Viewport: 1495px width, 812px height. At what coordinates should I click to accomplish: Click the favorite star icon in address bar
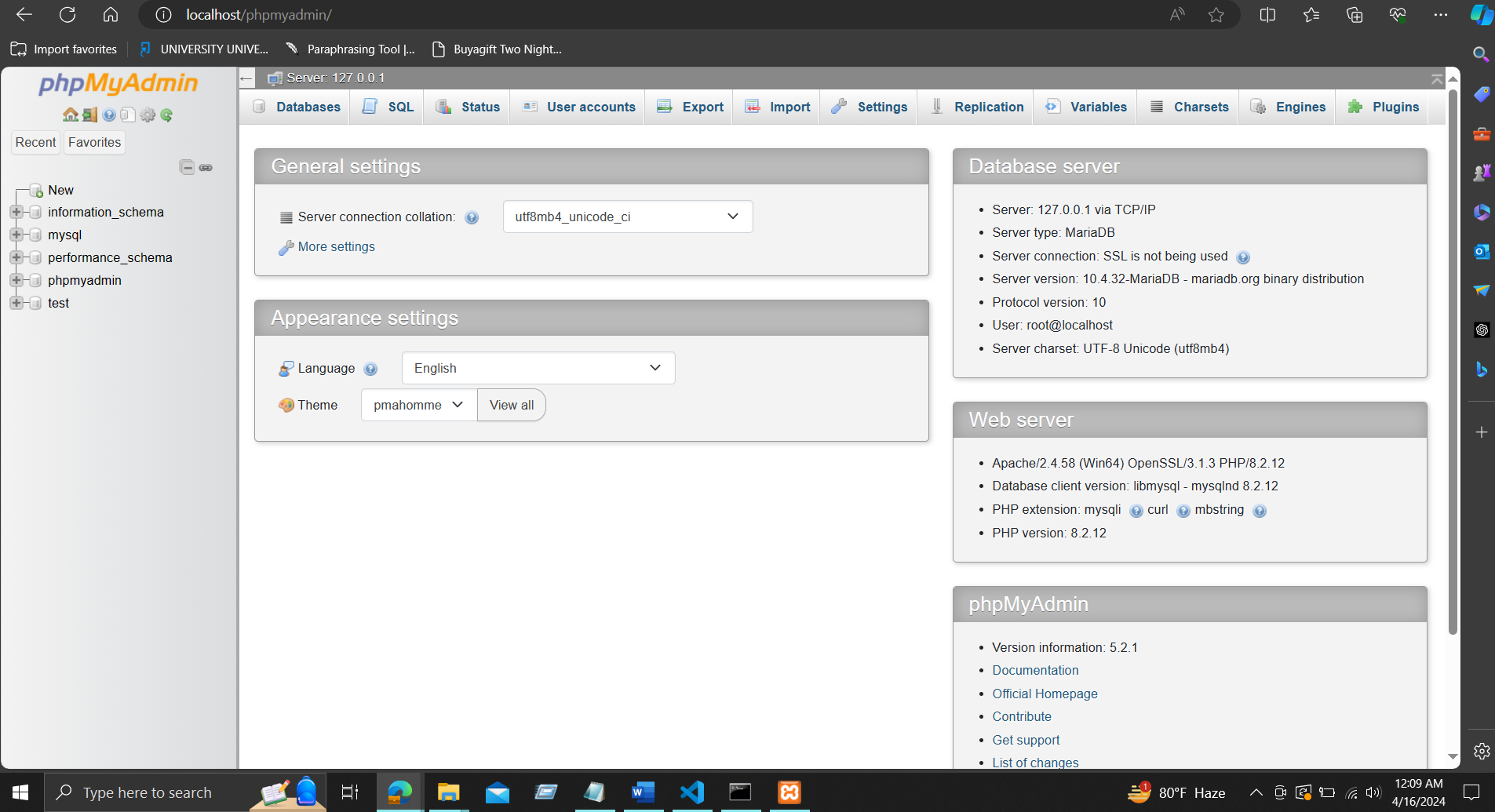(x=1216, y=15)
